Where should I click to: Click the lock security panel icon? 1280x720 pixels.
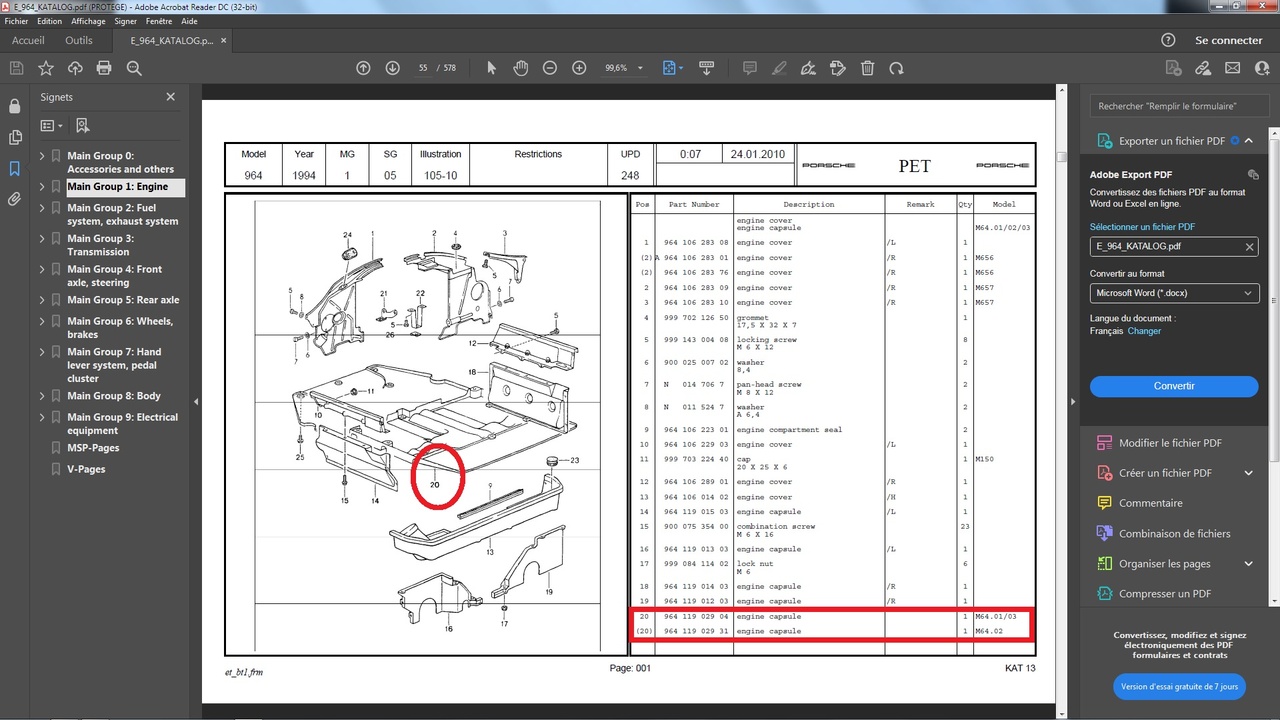pyautogui.click(x=14, y=106)
